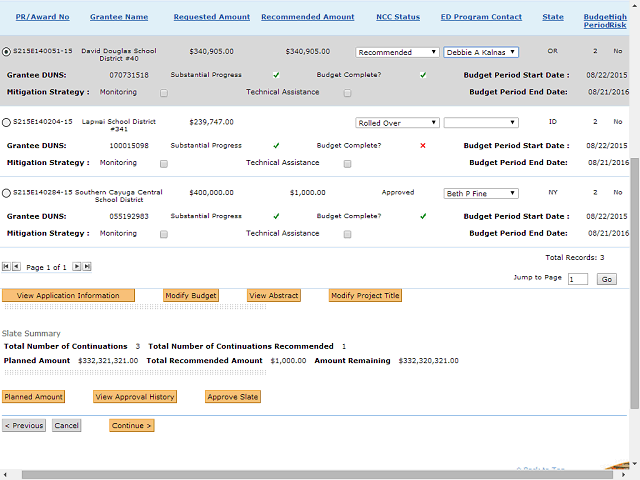Open the NCC Status dropdown showing Recommended
This screenshot has height=480, width=640.
click(x=397, y=52)
